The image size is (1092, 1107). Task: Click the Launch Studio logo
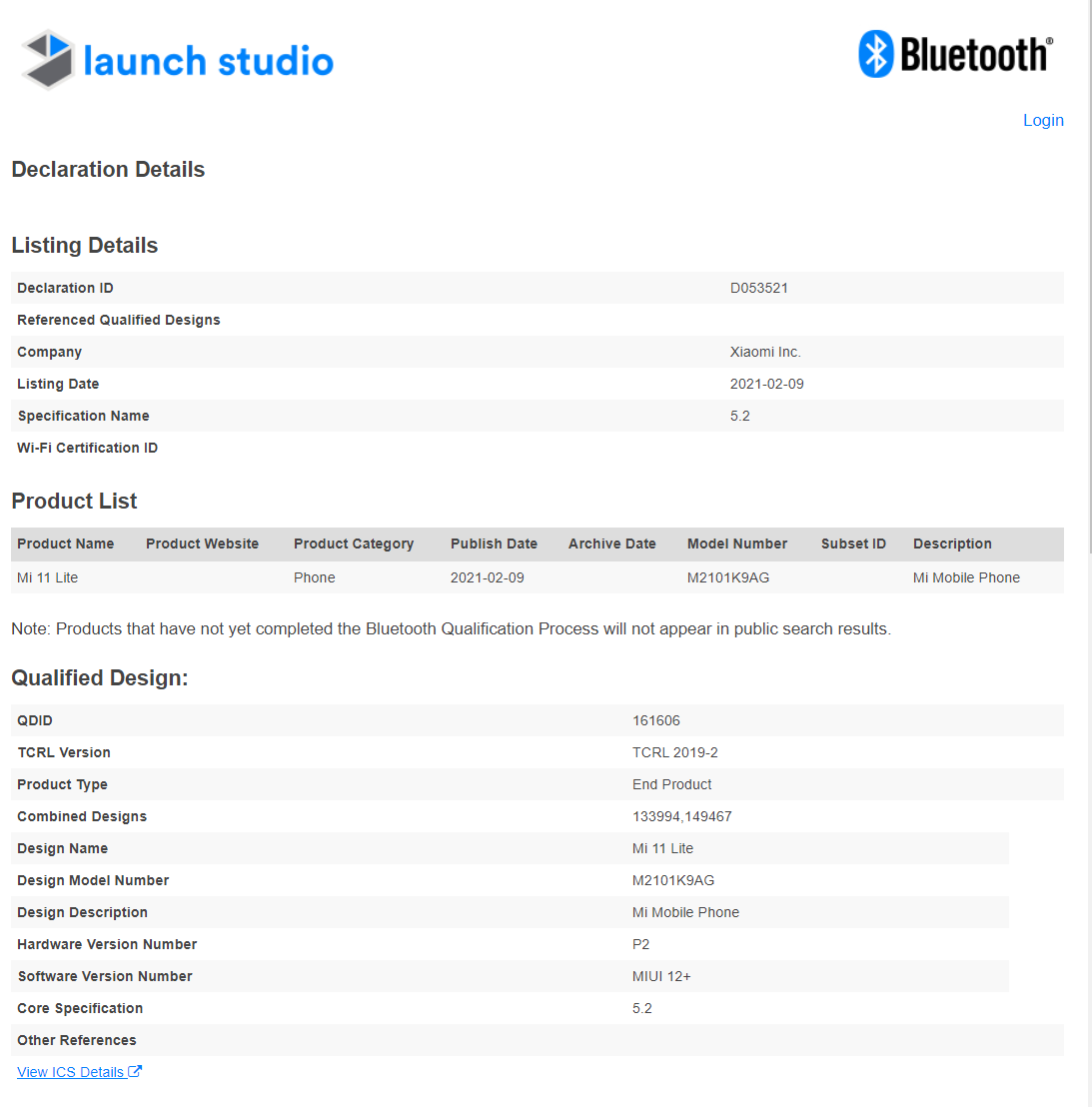[177, 60]
